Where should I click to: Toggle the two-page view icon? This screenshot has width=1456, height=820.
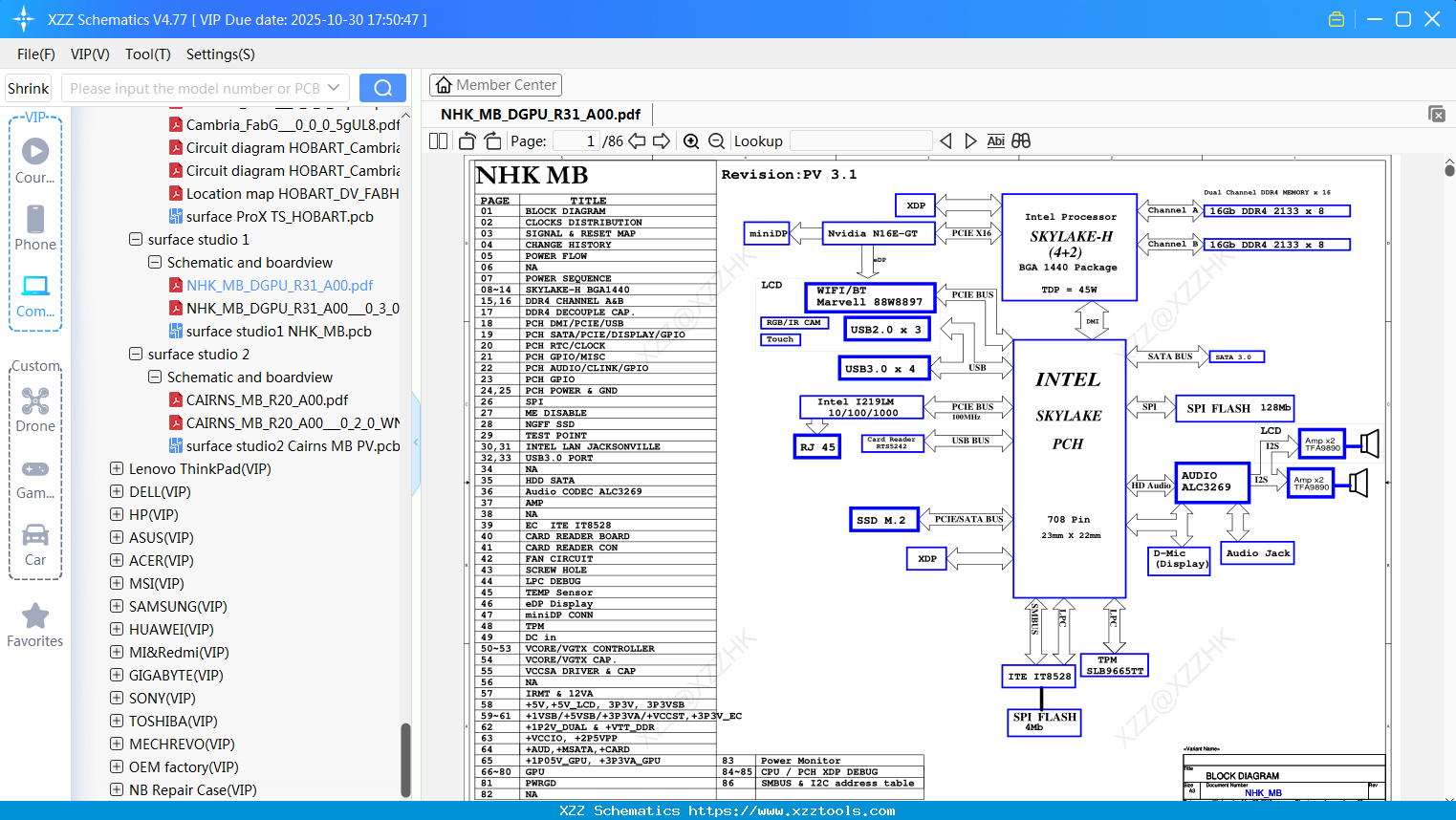(438, 140)
